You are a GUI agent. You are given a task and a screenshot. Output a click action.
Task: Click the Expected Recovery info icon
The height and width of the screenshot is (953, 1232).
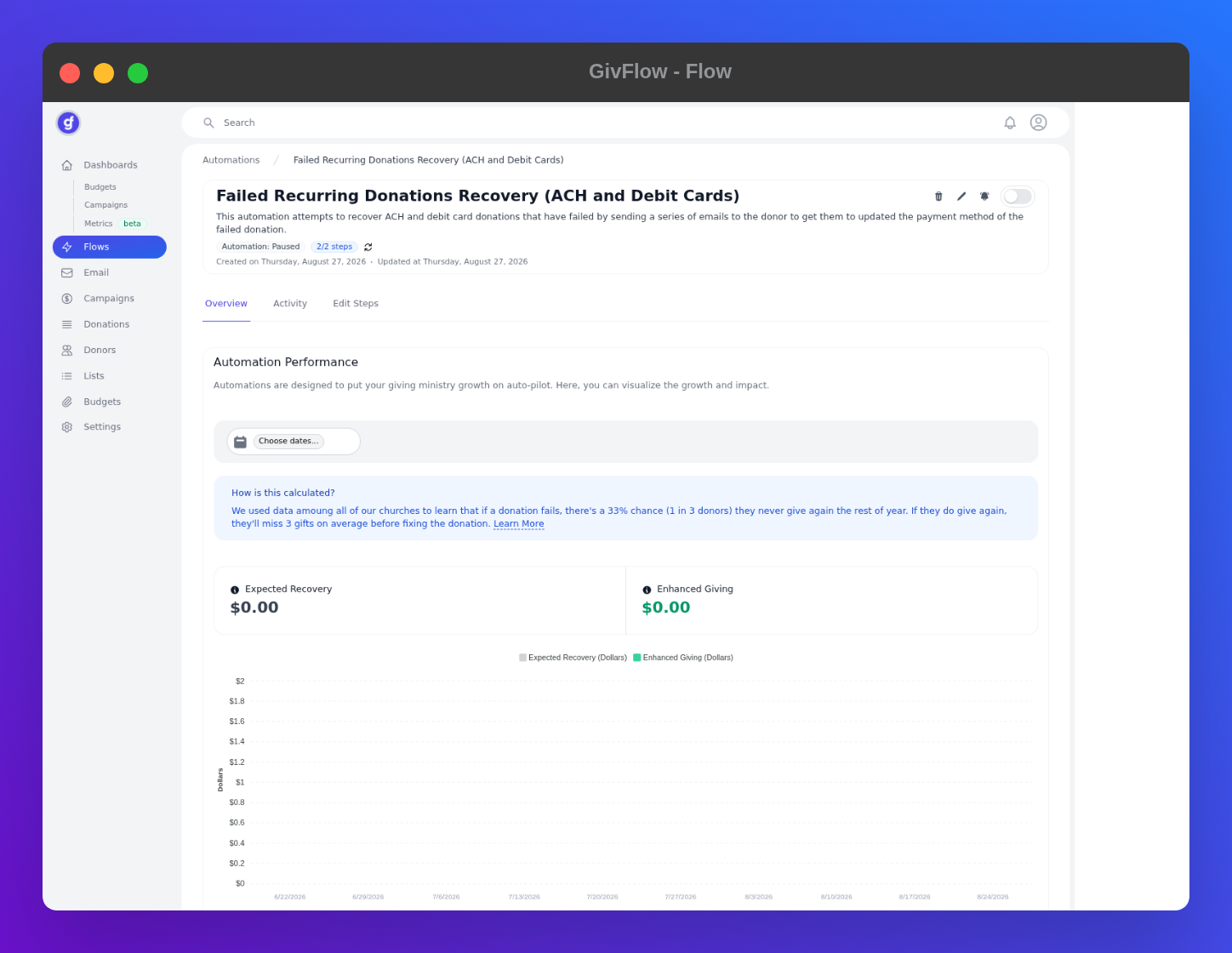pos(235,590)
